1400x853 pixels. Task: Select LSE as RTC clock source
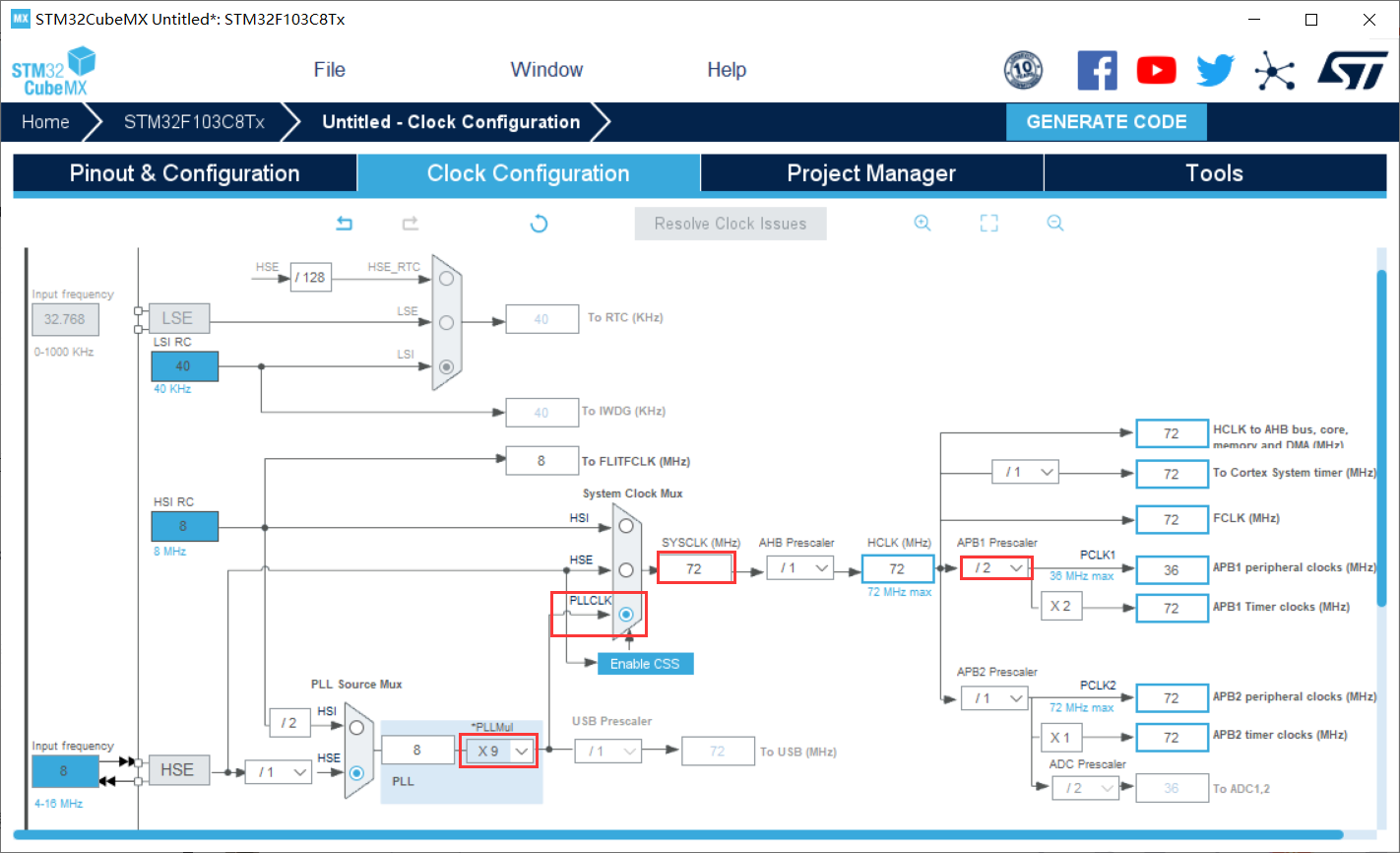[447, 322]
